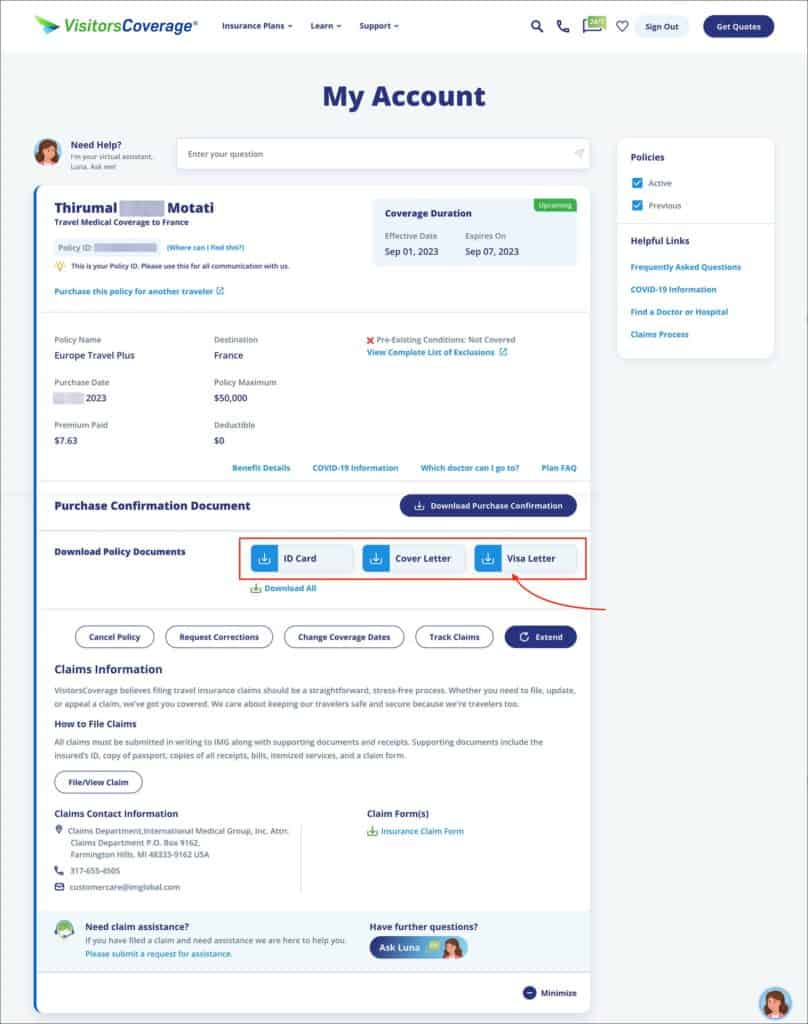Open floating Luna chat avatar
This screenshot has width=808, height=1024.
click(x=775, y=1003)
